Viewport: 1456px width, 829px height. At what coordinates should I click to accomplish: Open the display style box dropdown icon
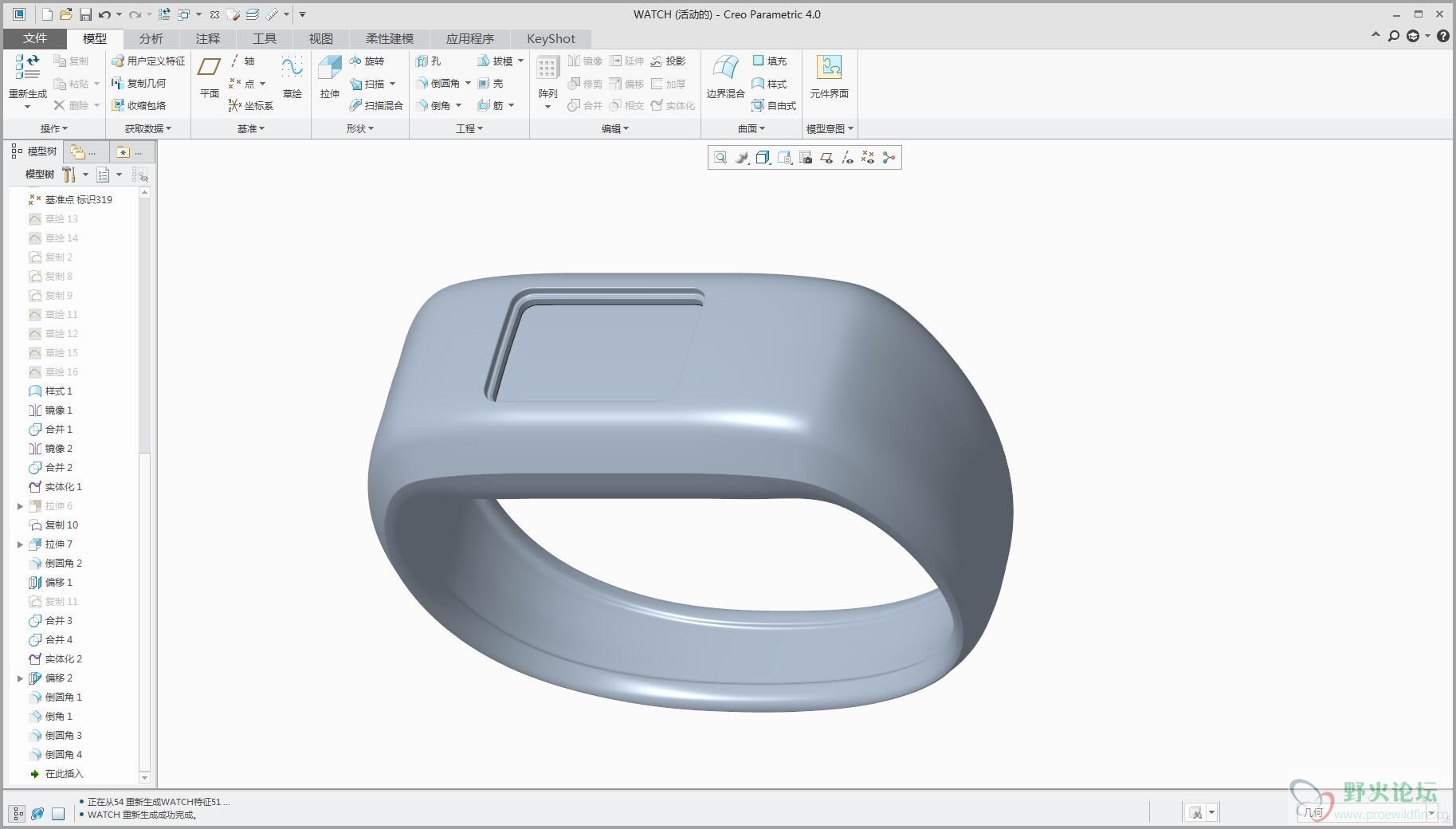763,158
